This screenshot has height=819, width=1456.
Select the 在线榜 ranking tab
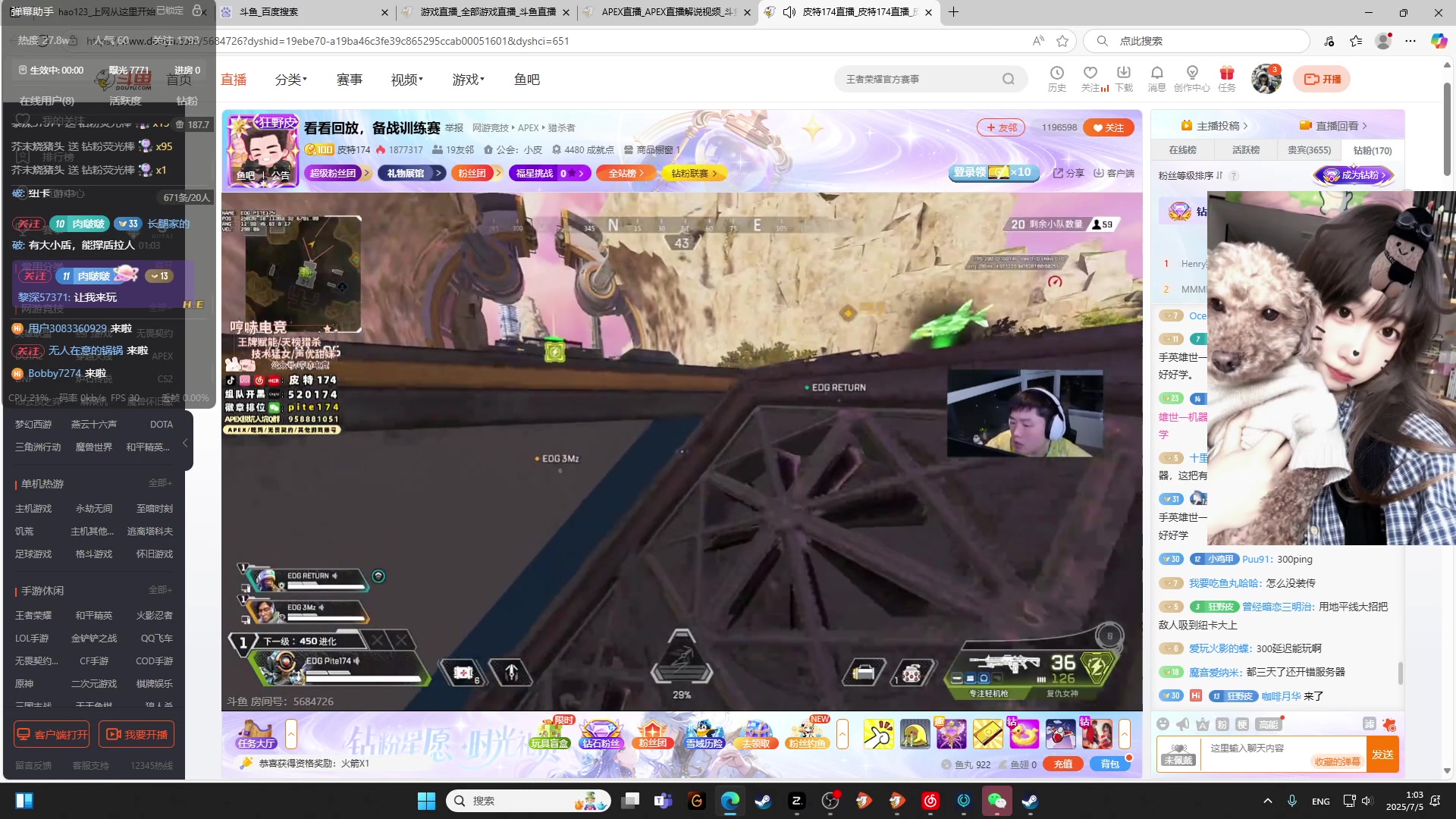[x=1182, y=150]
